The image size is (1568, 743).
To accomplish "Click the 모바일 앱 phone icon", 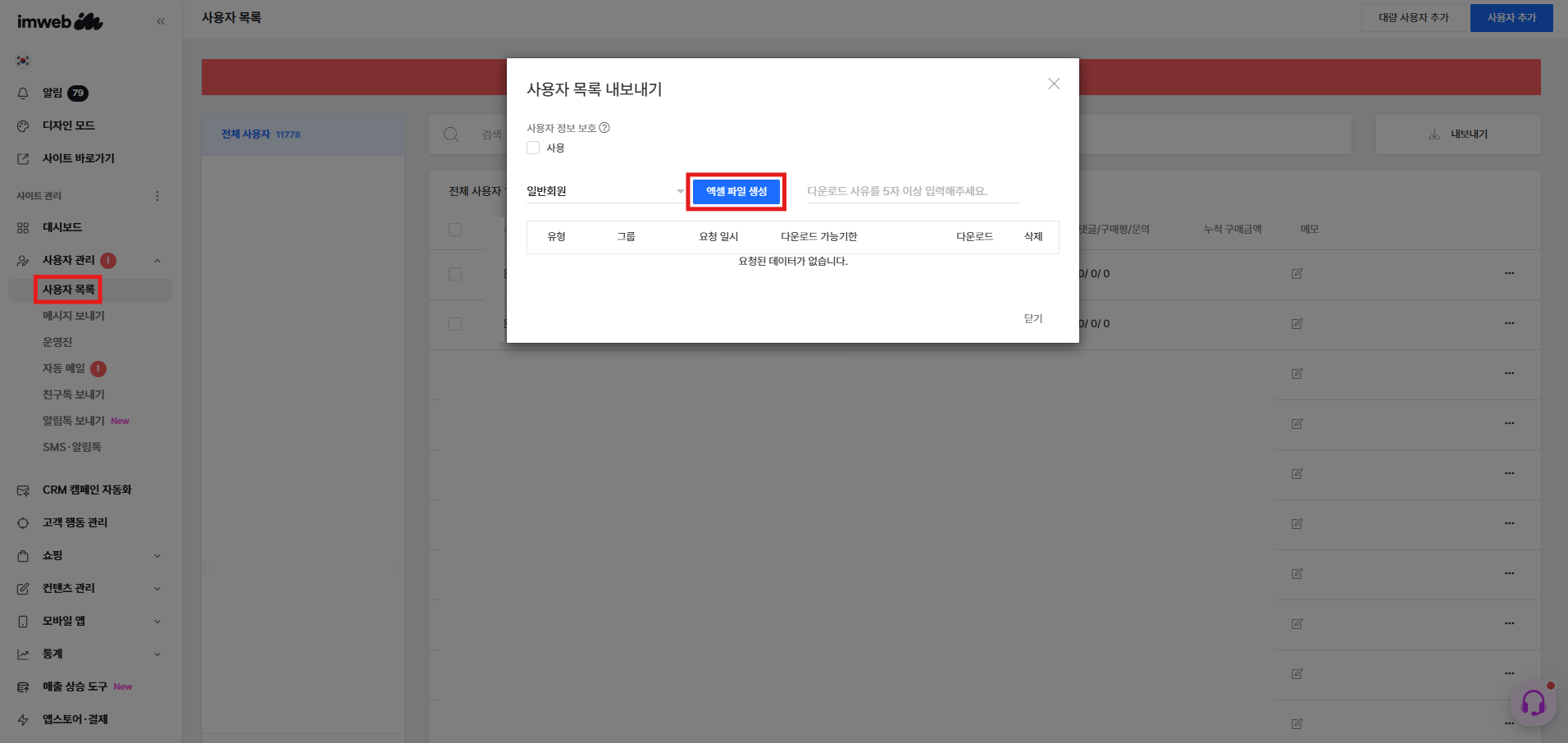I will click(23, 622).
